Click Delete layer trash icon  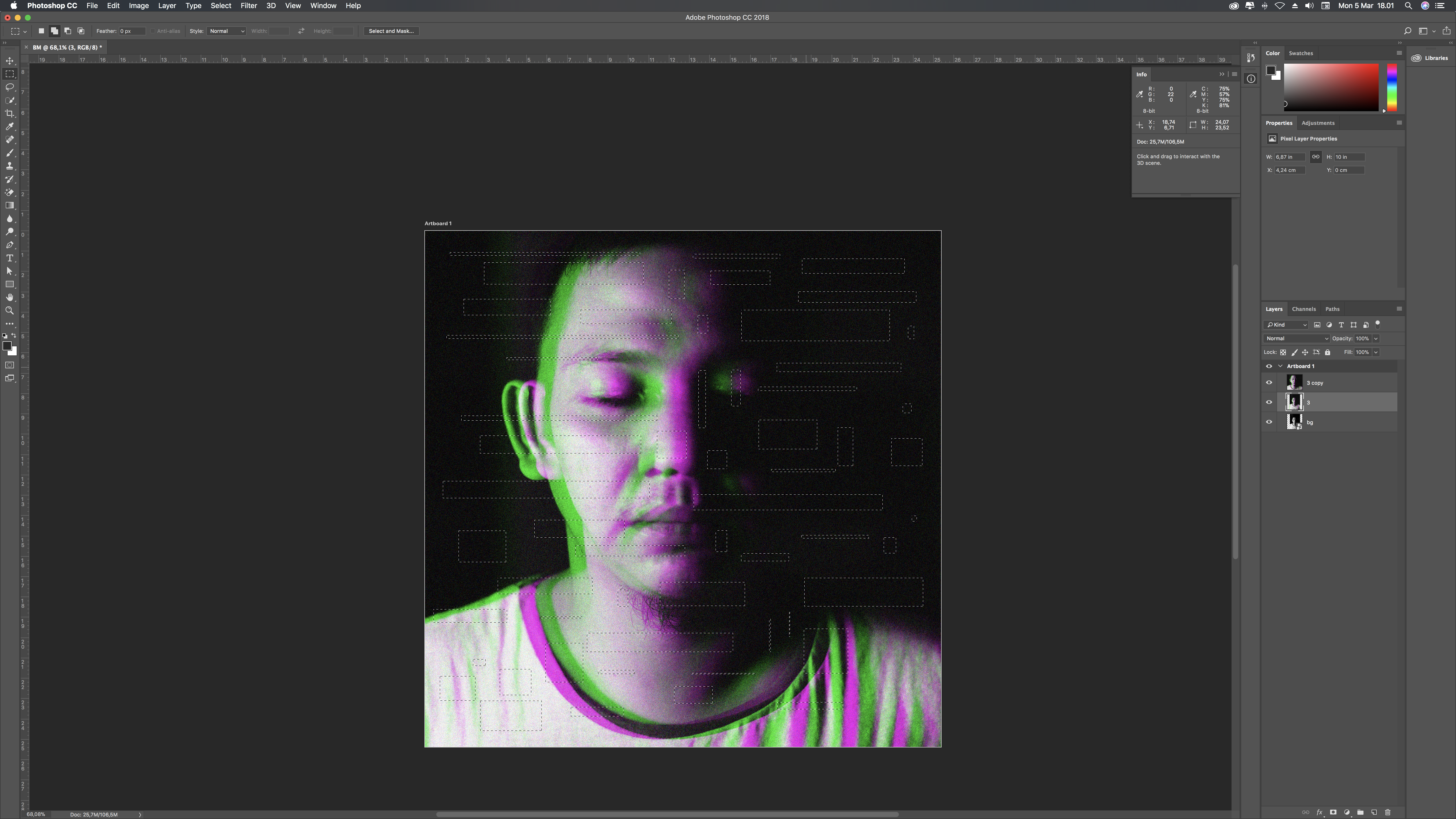click(x=1387, y=812)
